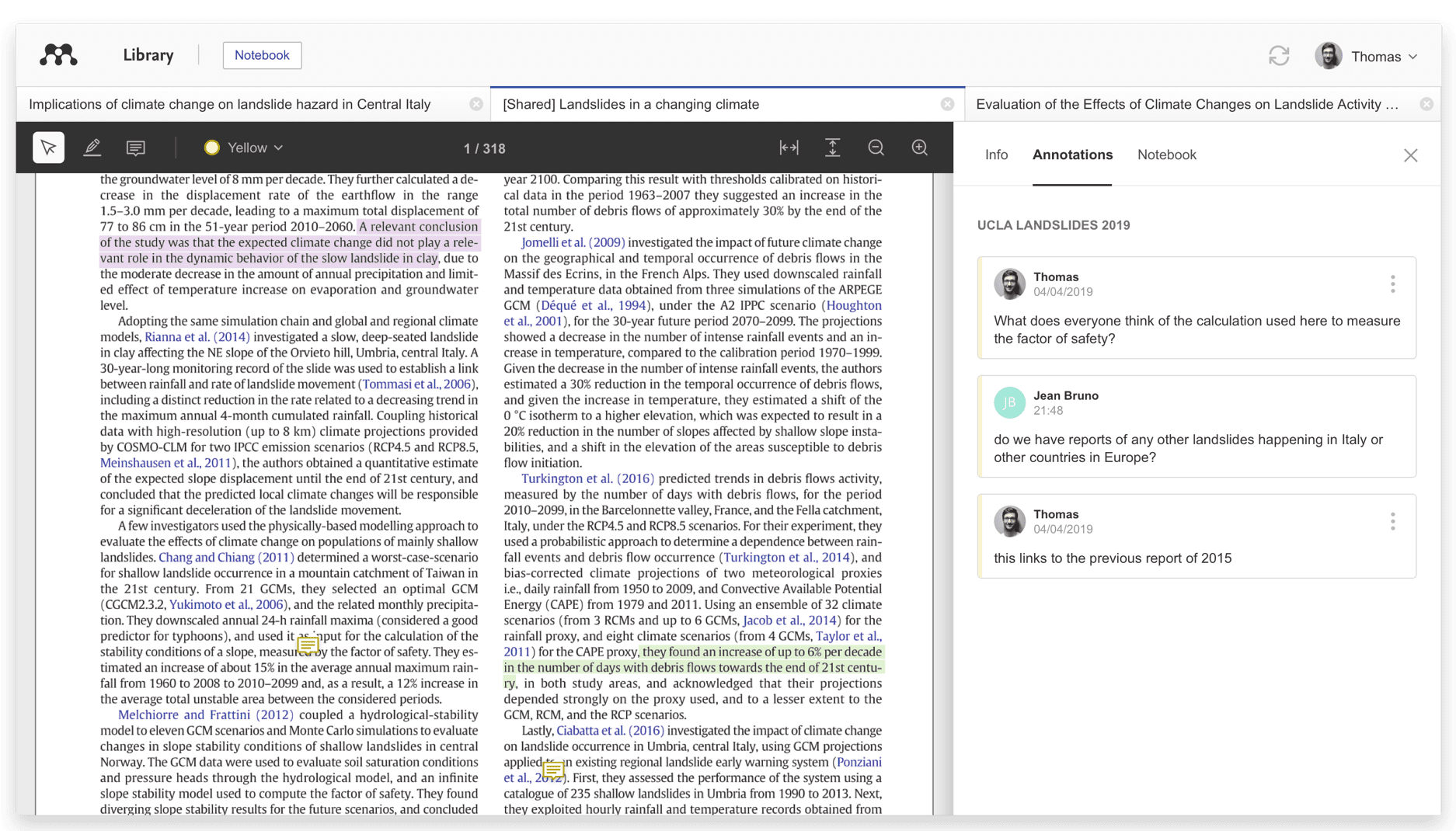This screenshot has height=831, width=1456.
Task: Click the Notebook button in header
Action: pos(262,55)
